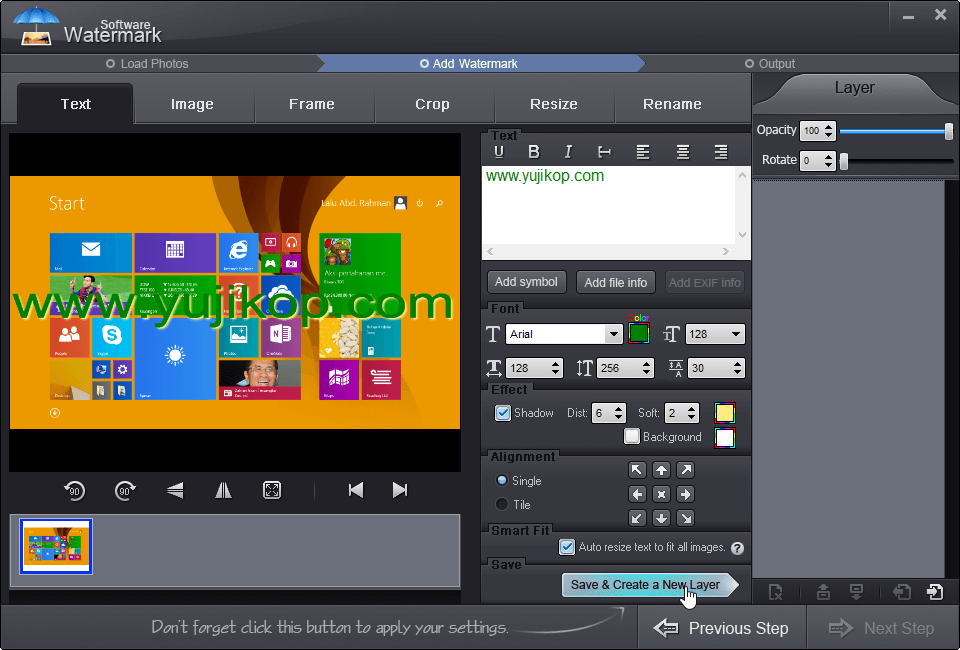Align watermark to top center
Viewport: 960px width, 650px height.
[x=661, y=470]
